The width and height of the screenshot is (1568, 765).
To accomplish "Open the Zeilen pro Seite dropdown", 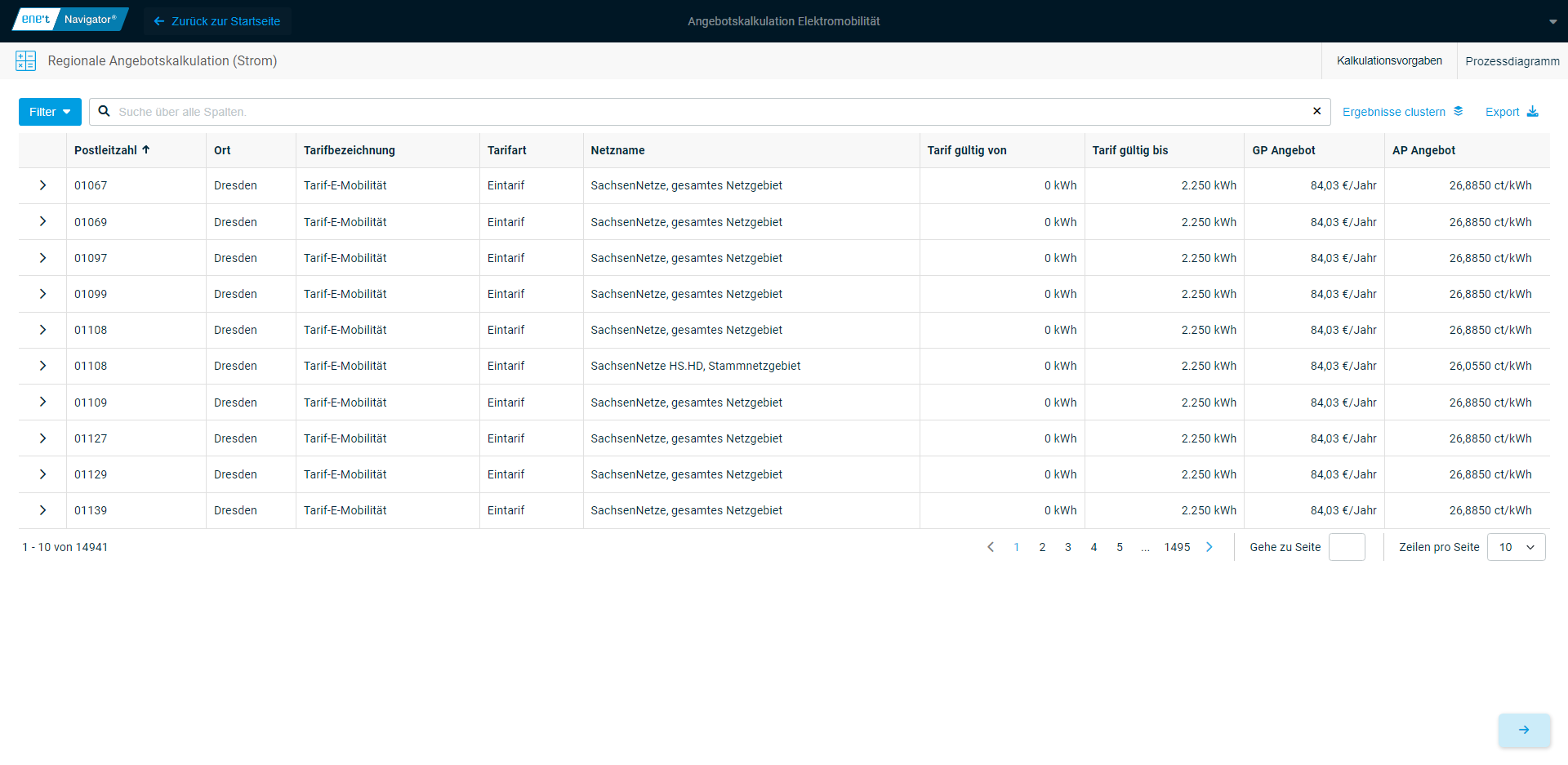I will (1516, 547).
